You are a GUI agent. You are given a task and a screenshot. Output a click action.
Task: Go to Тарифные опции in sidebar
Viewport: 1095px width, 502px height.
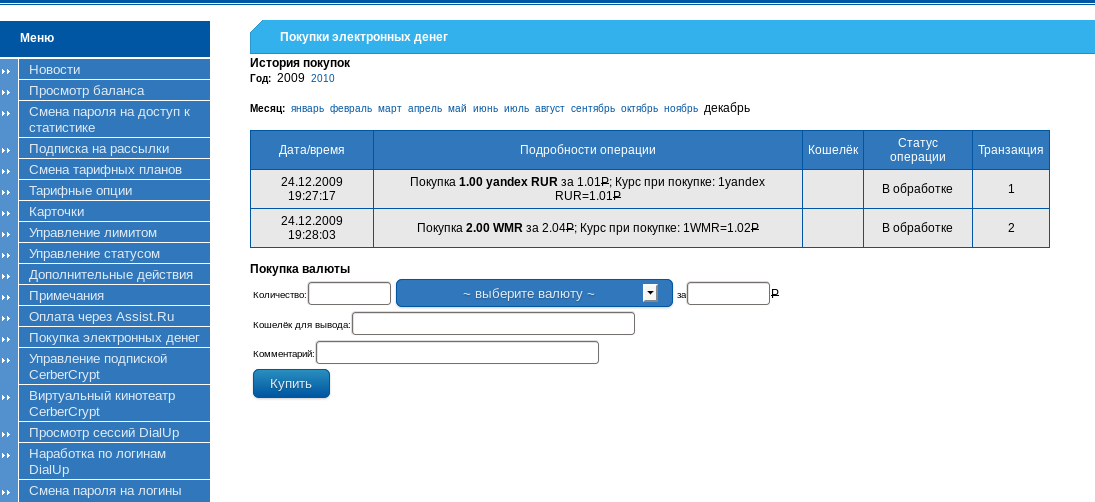pyautogui.click(x=80, y=190)
